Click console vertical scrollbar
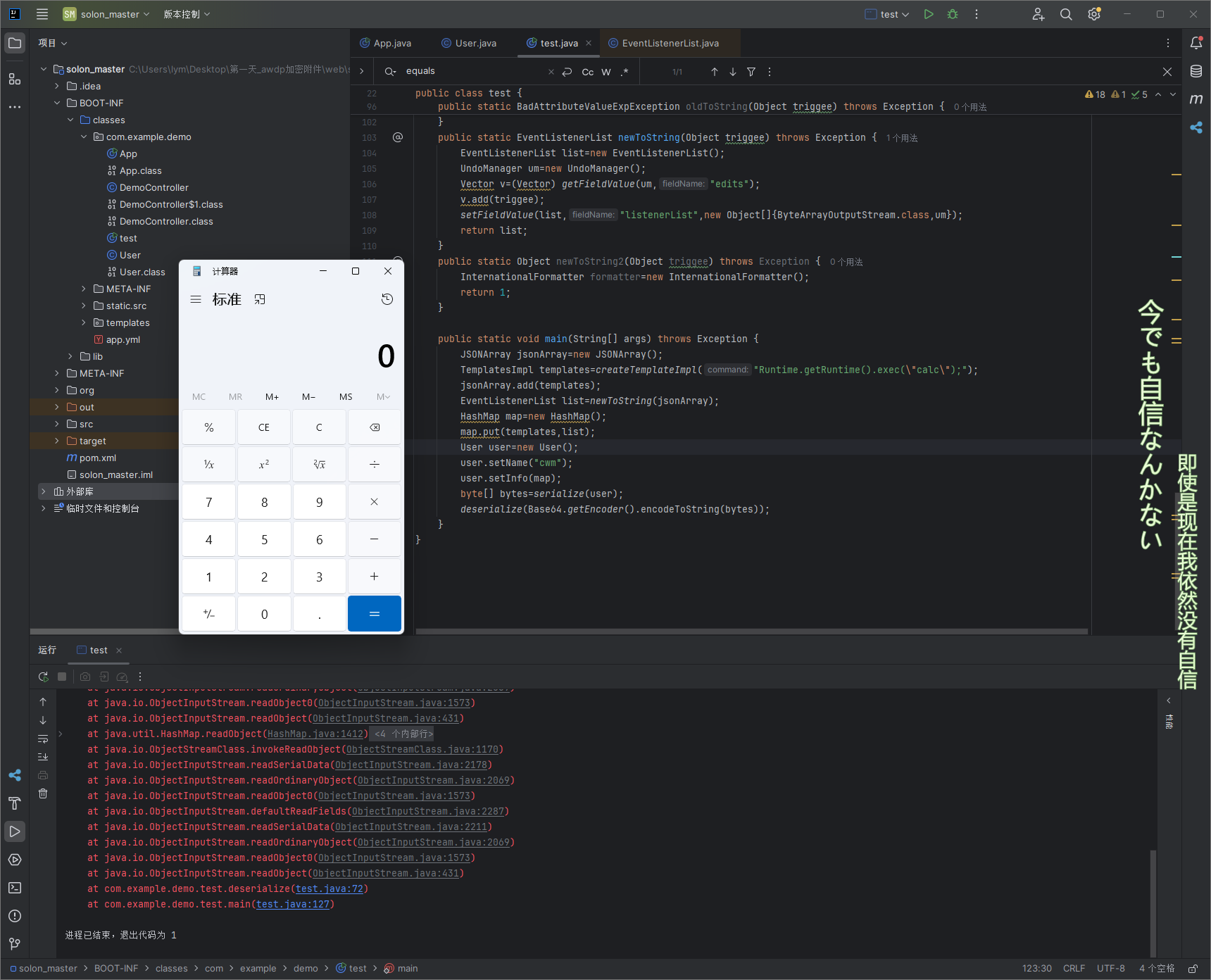The height and width of the screenshot is (980, 1211). click(x=1153, y=903)
